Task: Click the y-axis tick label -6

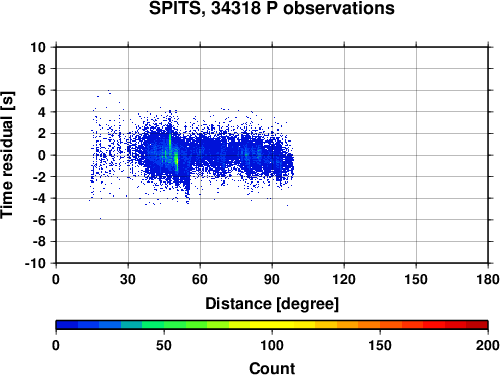Action: [39, 220]
